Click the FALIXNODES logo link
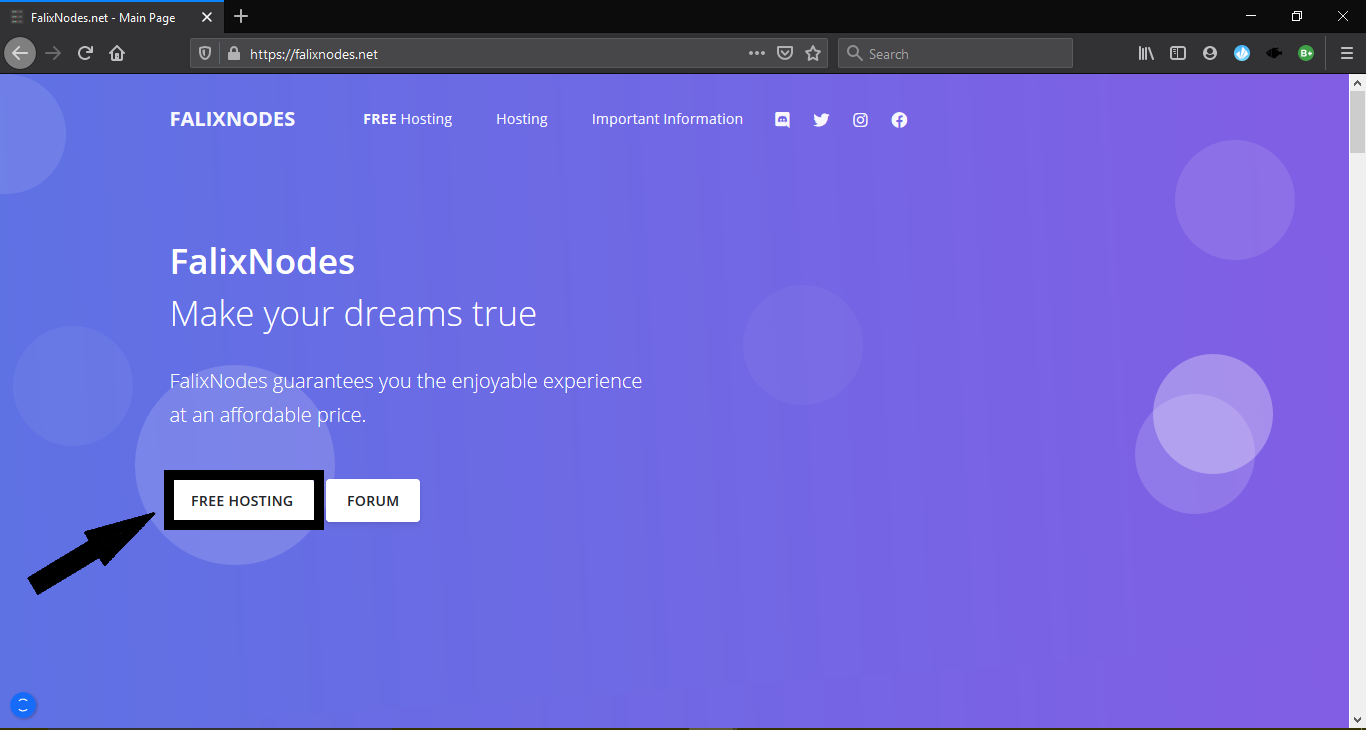 point(232,119)
